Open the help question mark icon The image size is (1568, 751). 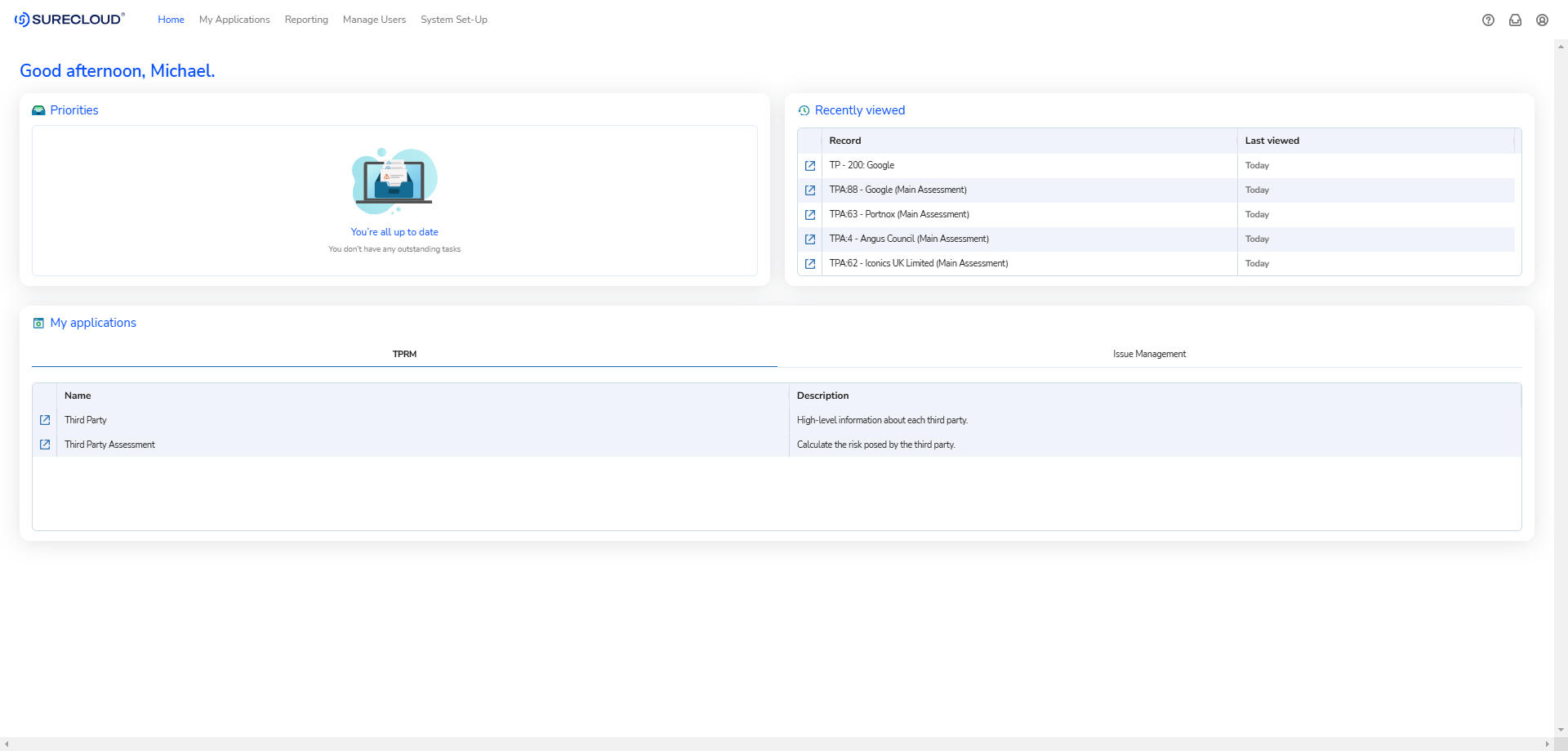click(1488, 20)
